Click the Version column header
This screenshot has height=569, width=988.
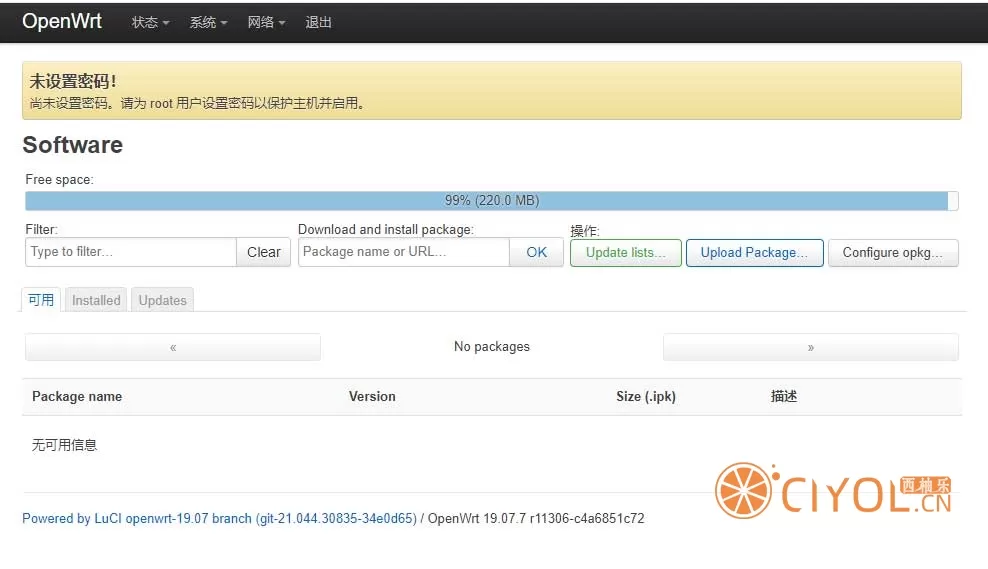372,396
